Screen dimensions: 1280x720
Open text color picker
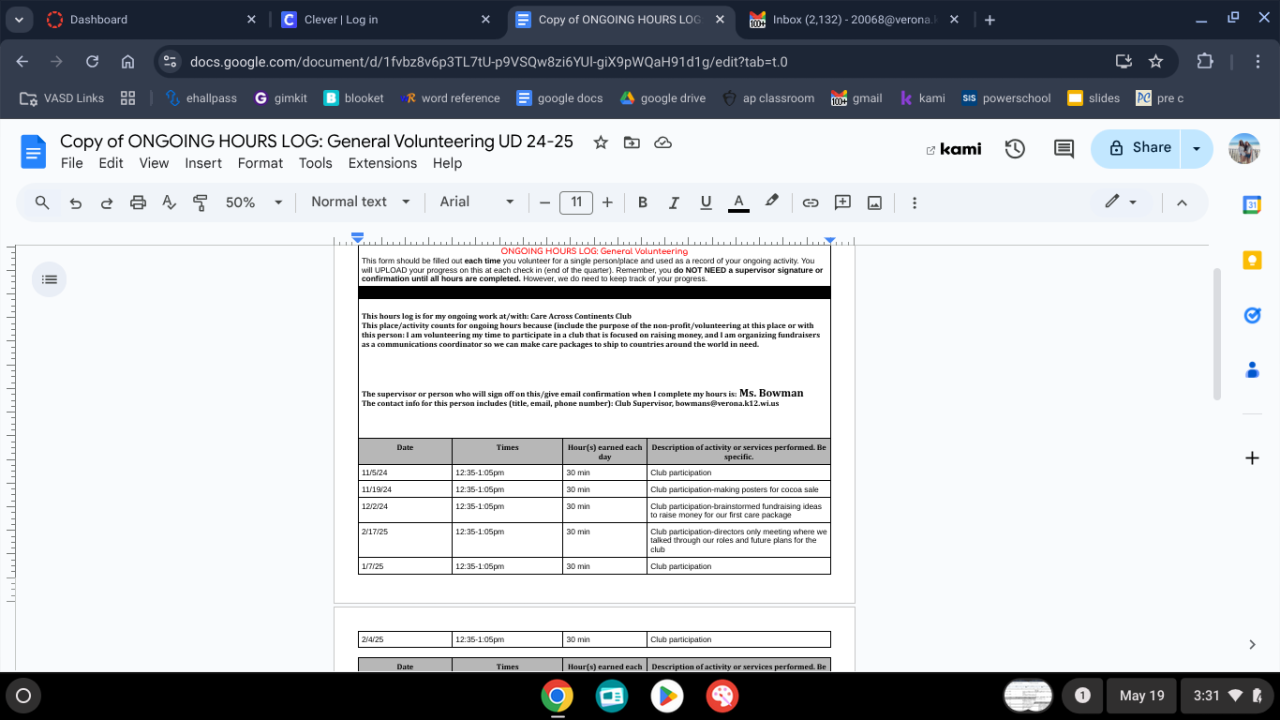[739, 202]
